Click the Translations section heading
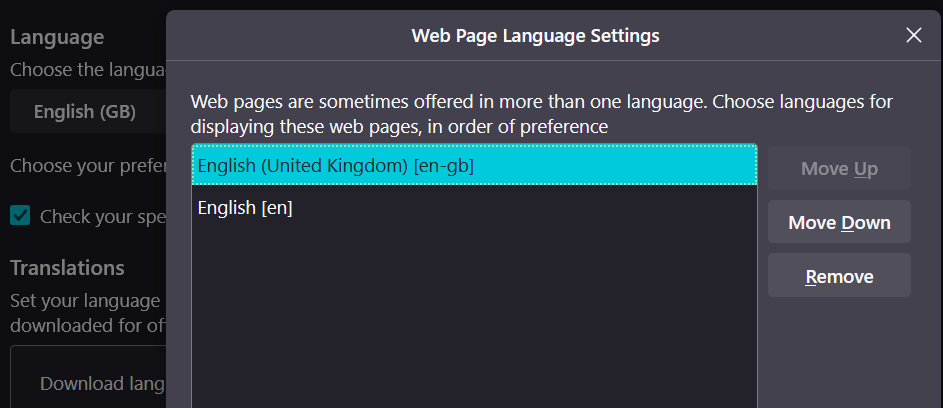This screenshot has width=943, height=408. coord(67,268)
